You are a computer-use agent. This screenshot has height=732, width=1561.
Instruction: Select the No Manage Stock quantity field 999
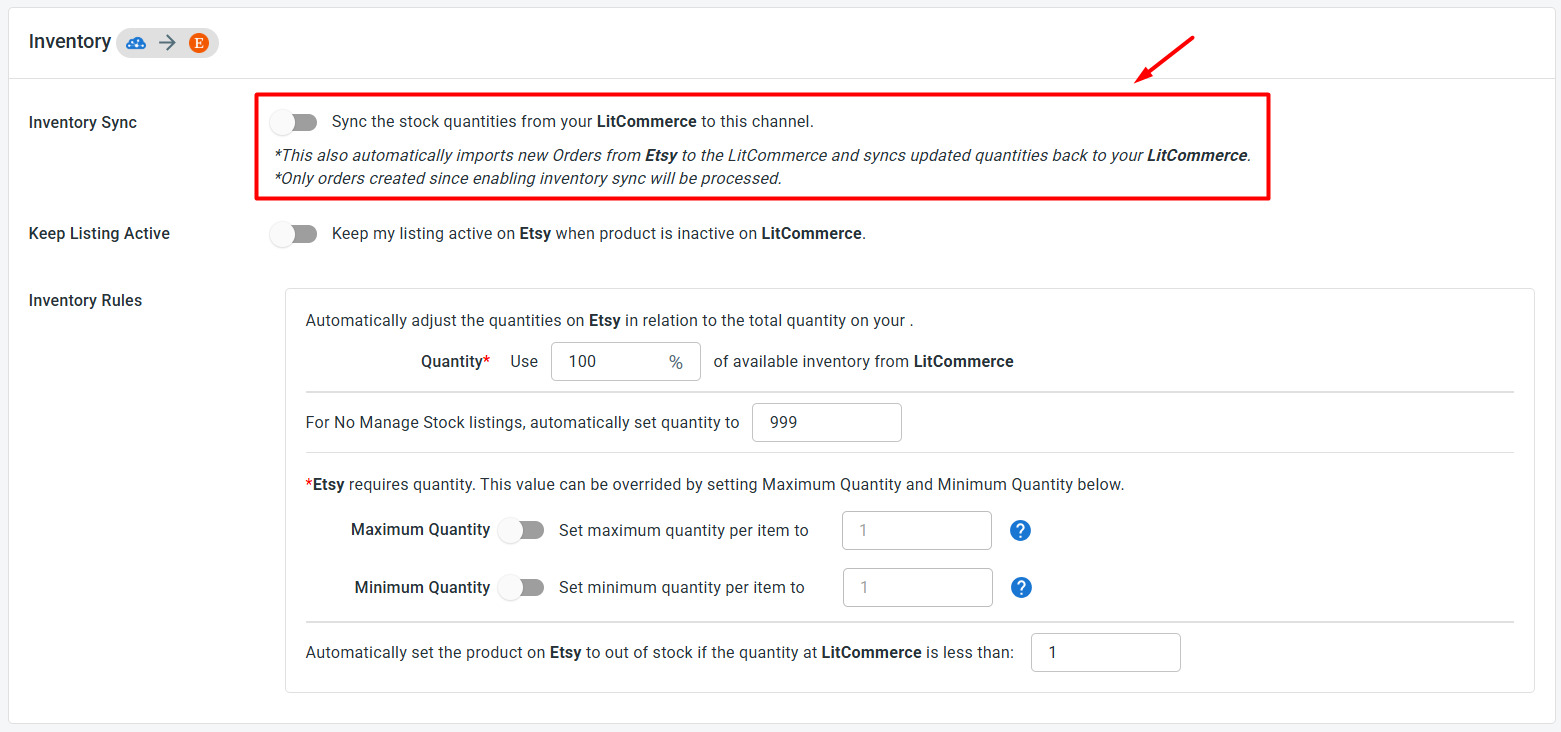(x=827, y=422)
